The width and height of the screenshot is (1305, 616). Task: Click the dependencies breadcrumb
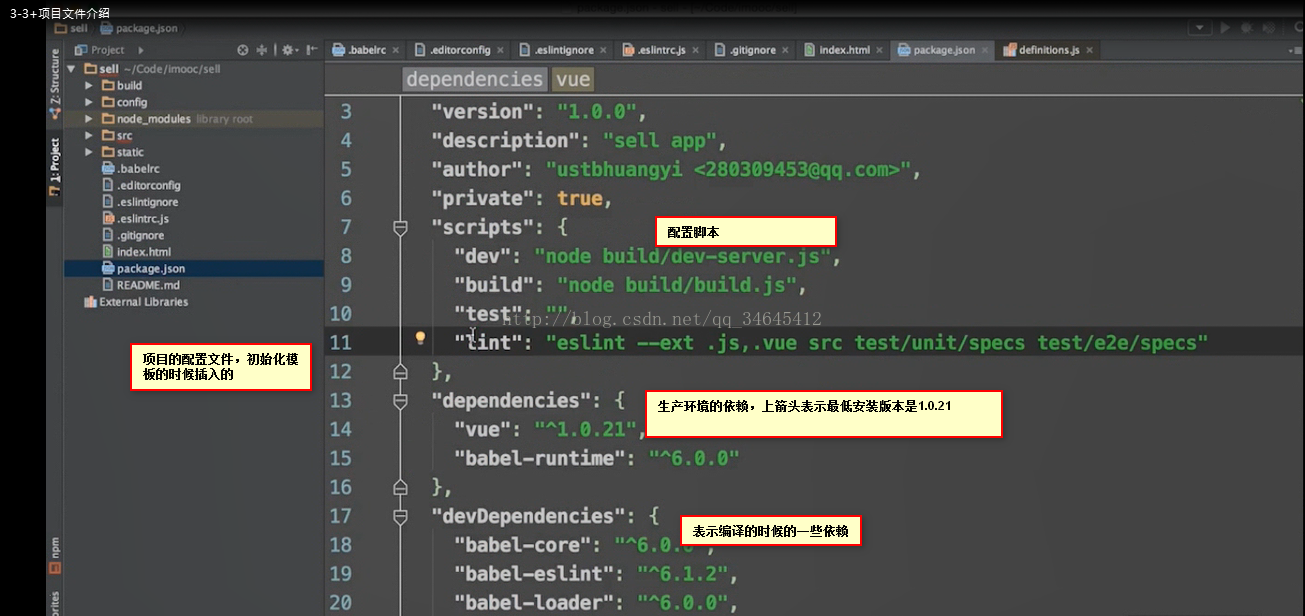tap(474, 79)
